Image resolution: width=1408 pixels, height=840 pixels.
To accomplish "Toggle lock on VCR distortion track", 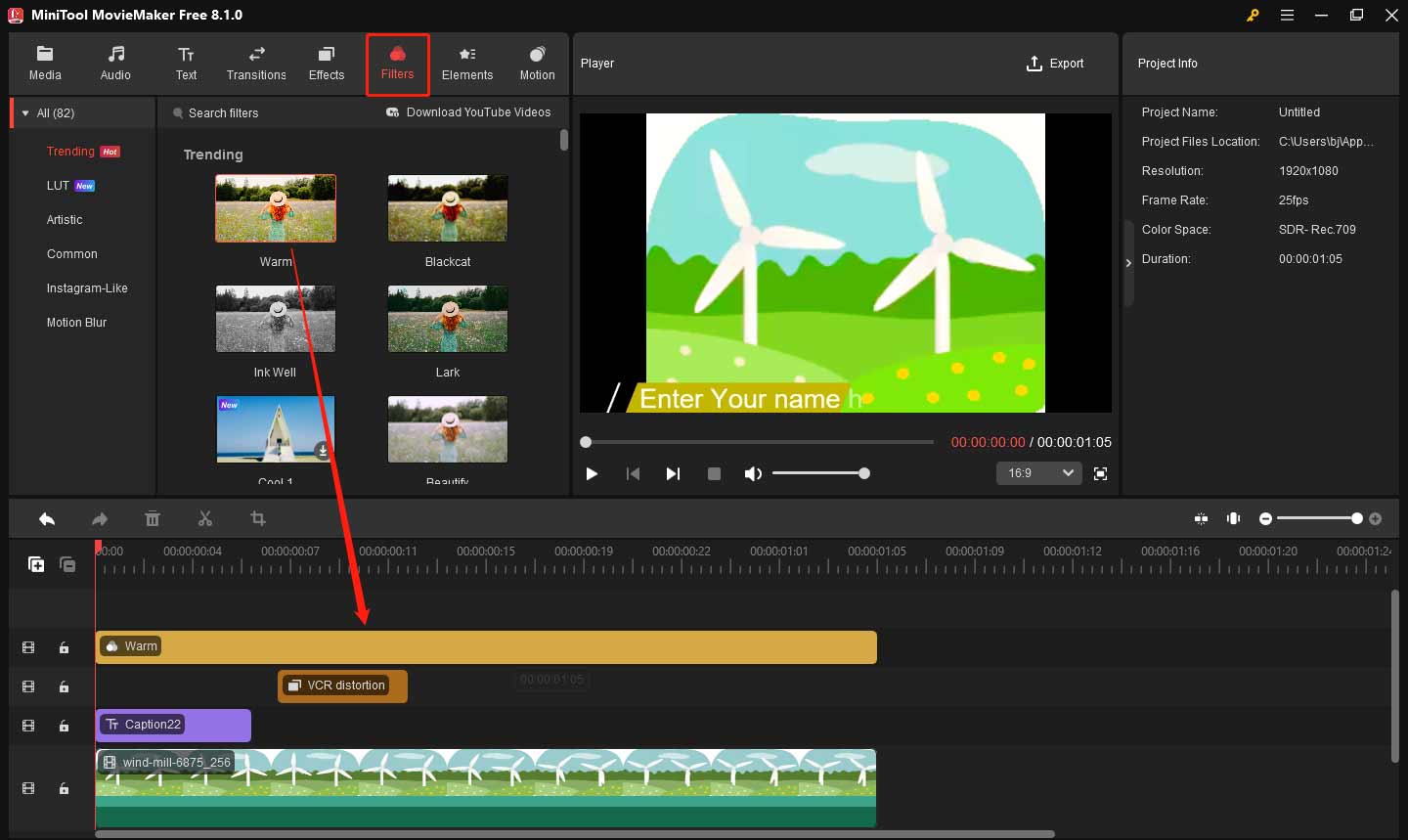I will click(64, 686).
